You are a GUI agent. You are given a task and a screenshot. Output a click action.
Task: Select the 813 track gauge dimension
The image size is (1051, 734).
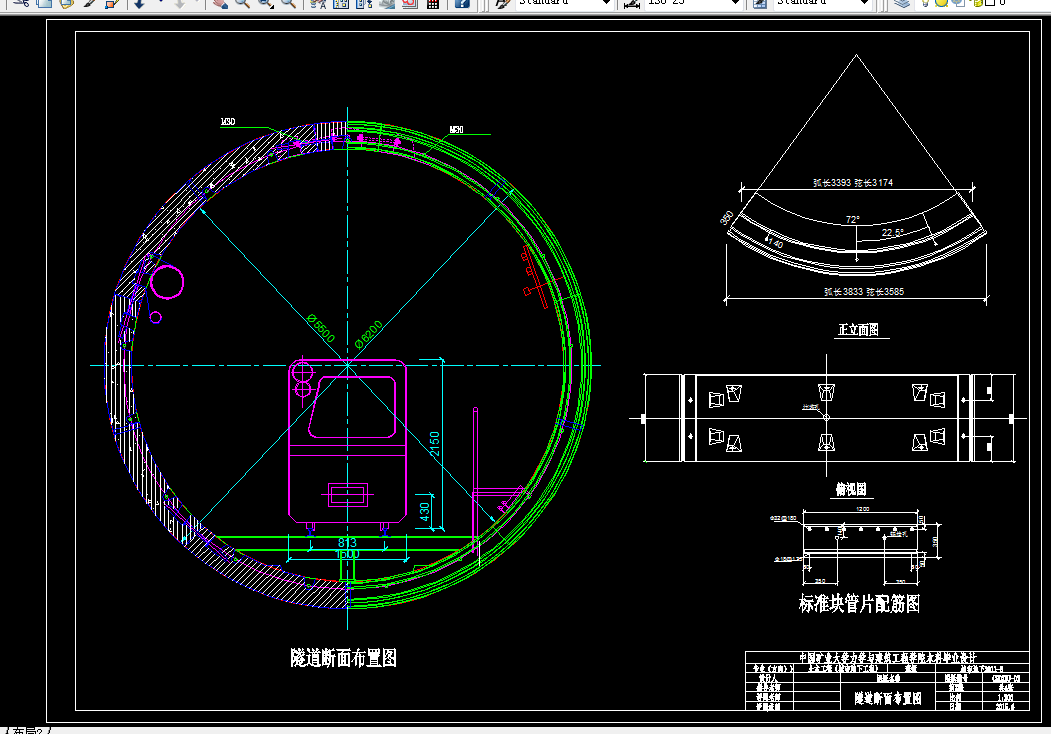point(347,542)
